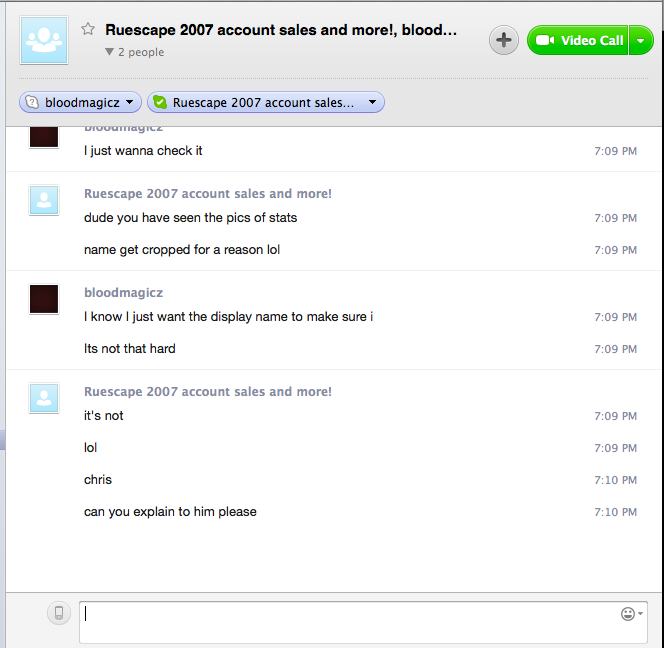Image resolution: width=664 pixels, height=648 pixels.
Task: Select message 'Its not that hard'
Action: pyautogui.click(x=130, y=349)
